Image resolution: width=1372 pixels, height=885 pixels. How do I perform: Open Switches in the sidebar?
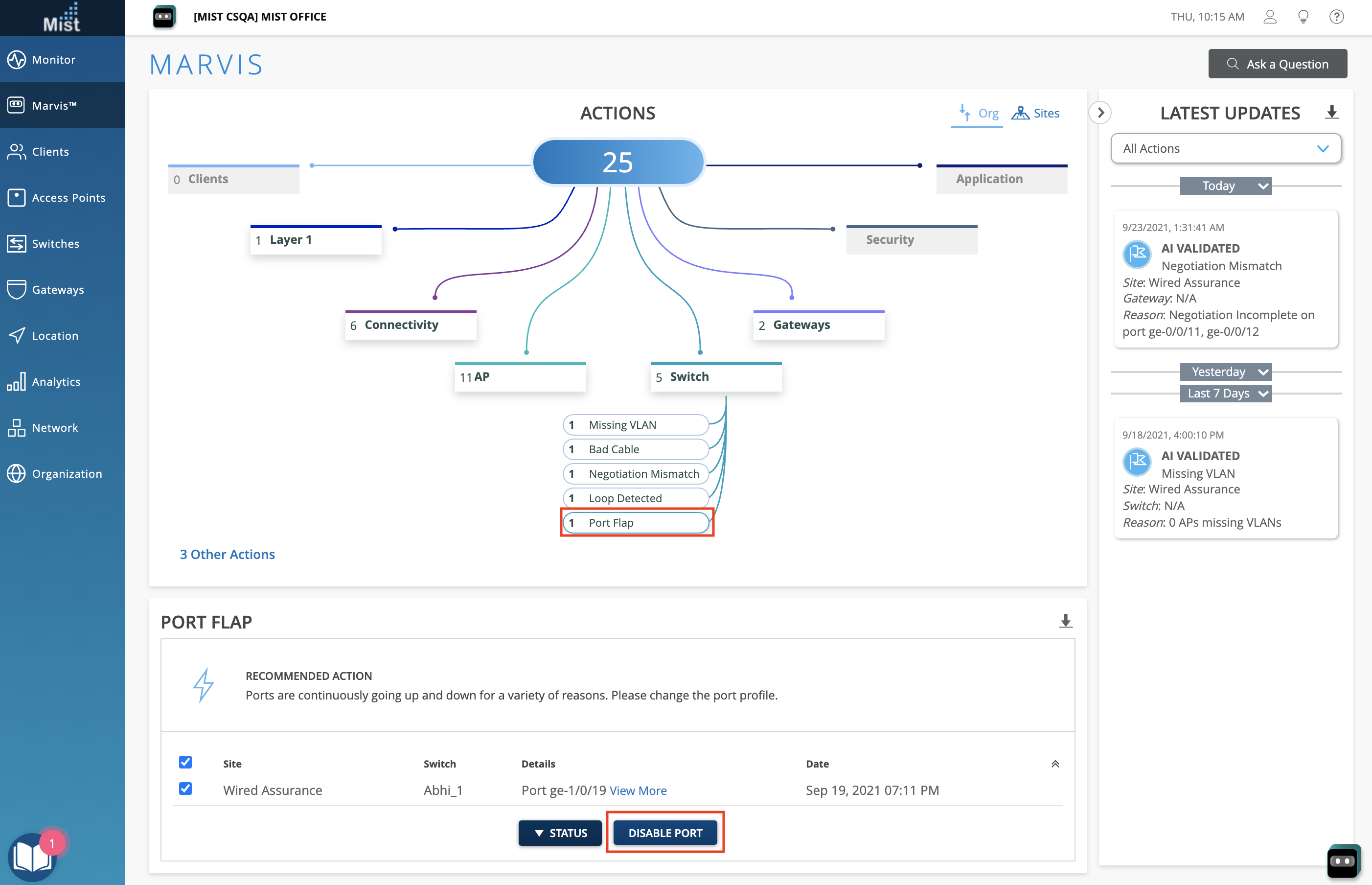click(56, 244)
